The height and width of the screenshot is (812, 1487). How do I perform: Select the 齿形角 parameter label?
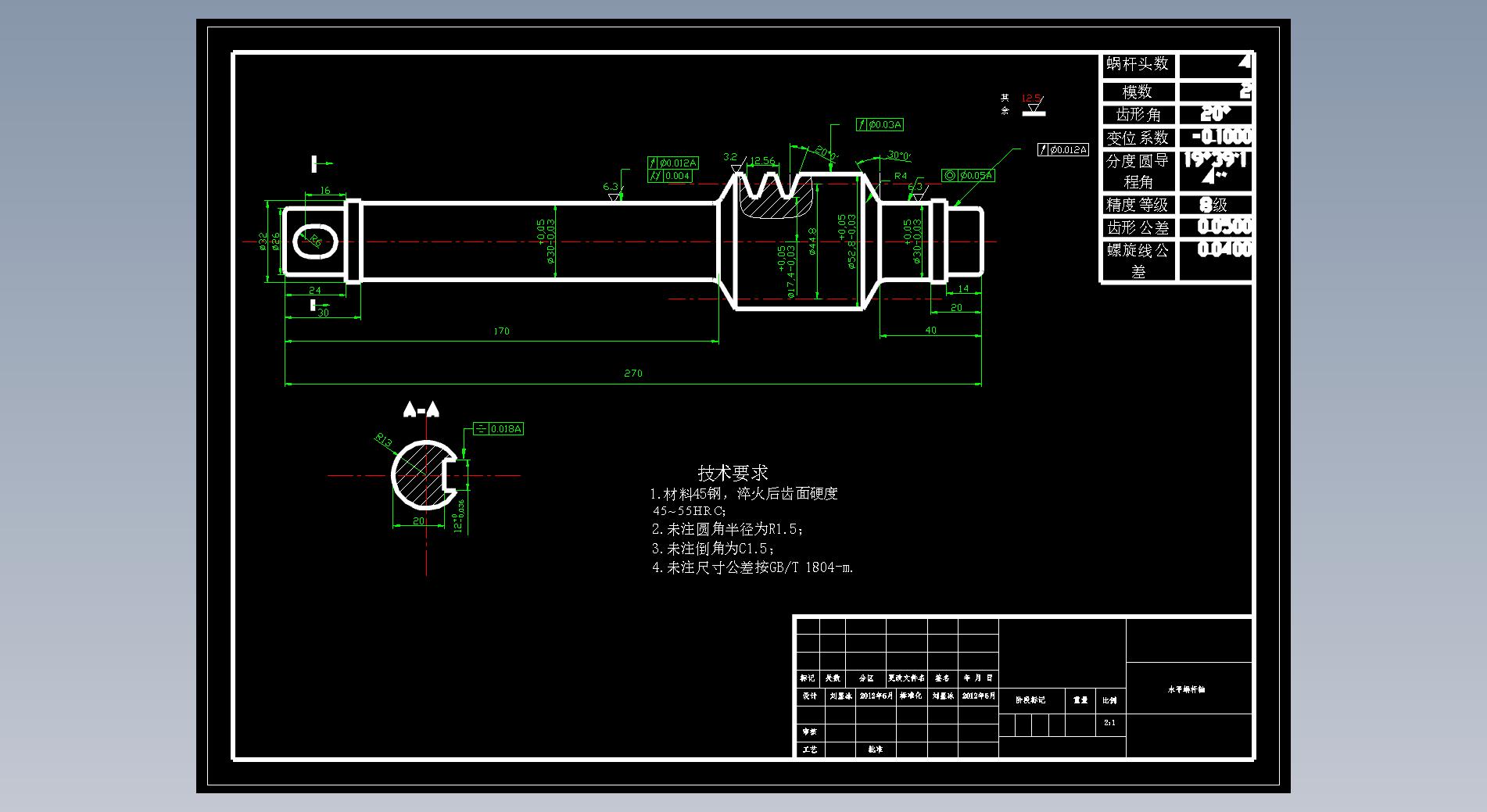click(1138, 115)
